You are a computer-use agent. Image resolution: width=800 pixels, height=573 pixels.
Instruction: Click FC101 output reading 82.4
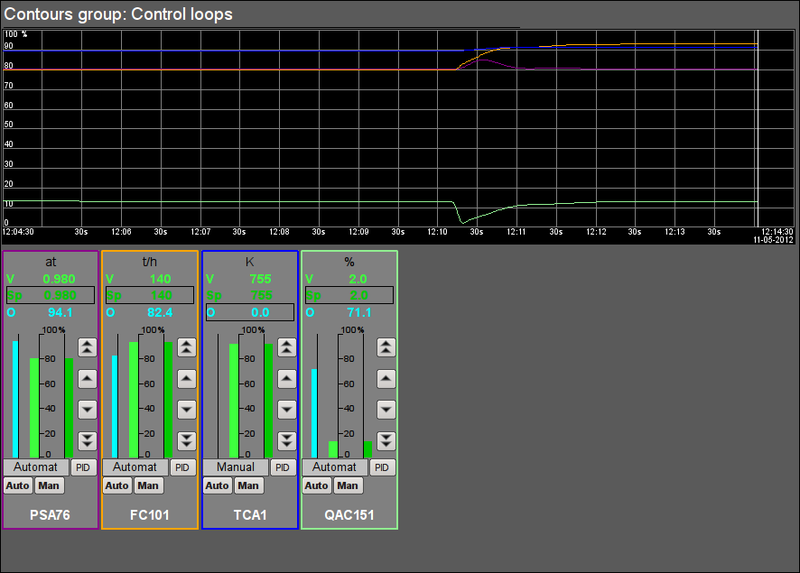pyautogui.click(x=160, y=312)
